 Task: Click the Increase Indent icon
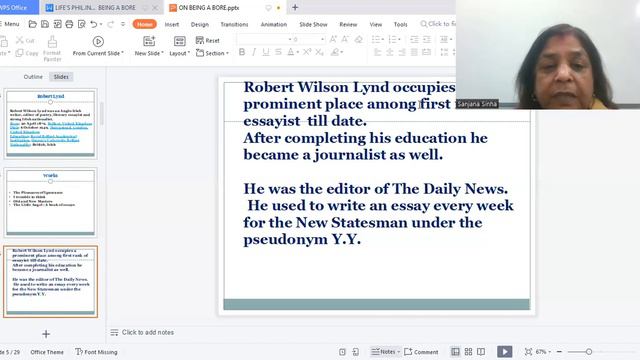click(x=427, y=39)
